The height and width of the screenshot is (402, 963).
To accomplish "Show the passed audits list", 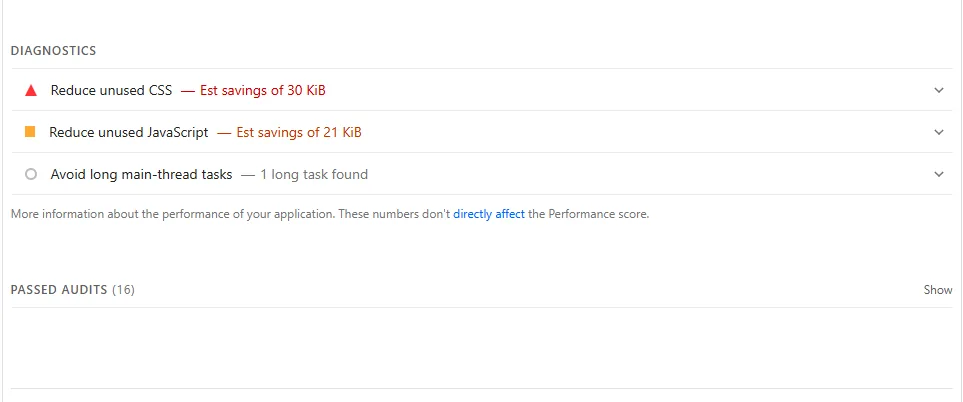I will coord(938,290).
